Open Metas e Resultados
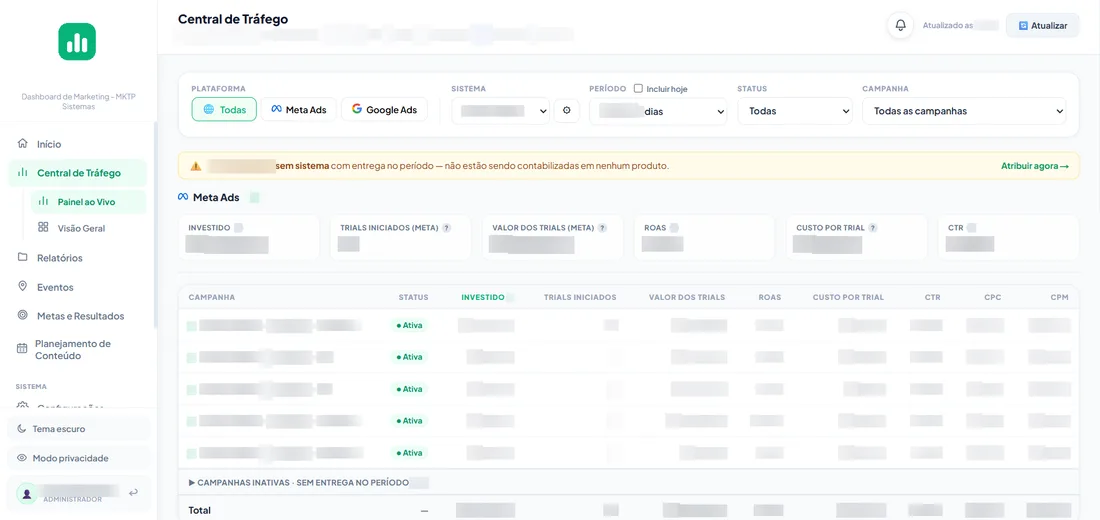Viewport: 1100px width, 520px height. pyautogui.click(x=78, y=316)
